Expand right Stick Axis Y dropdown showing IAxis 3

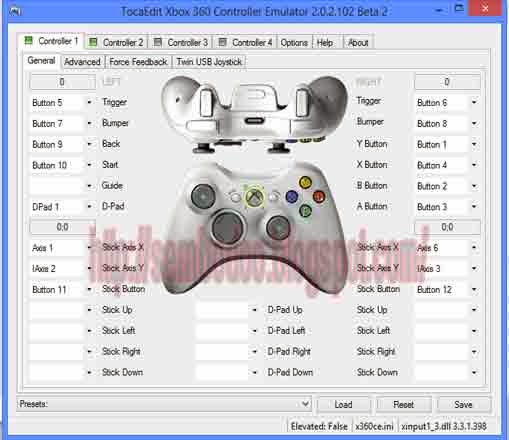(474, 268)
